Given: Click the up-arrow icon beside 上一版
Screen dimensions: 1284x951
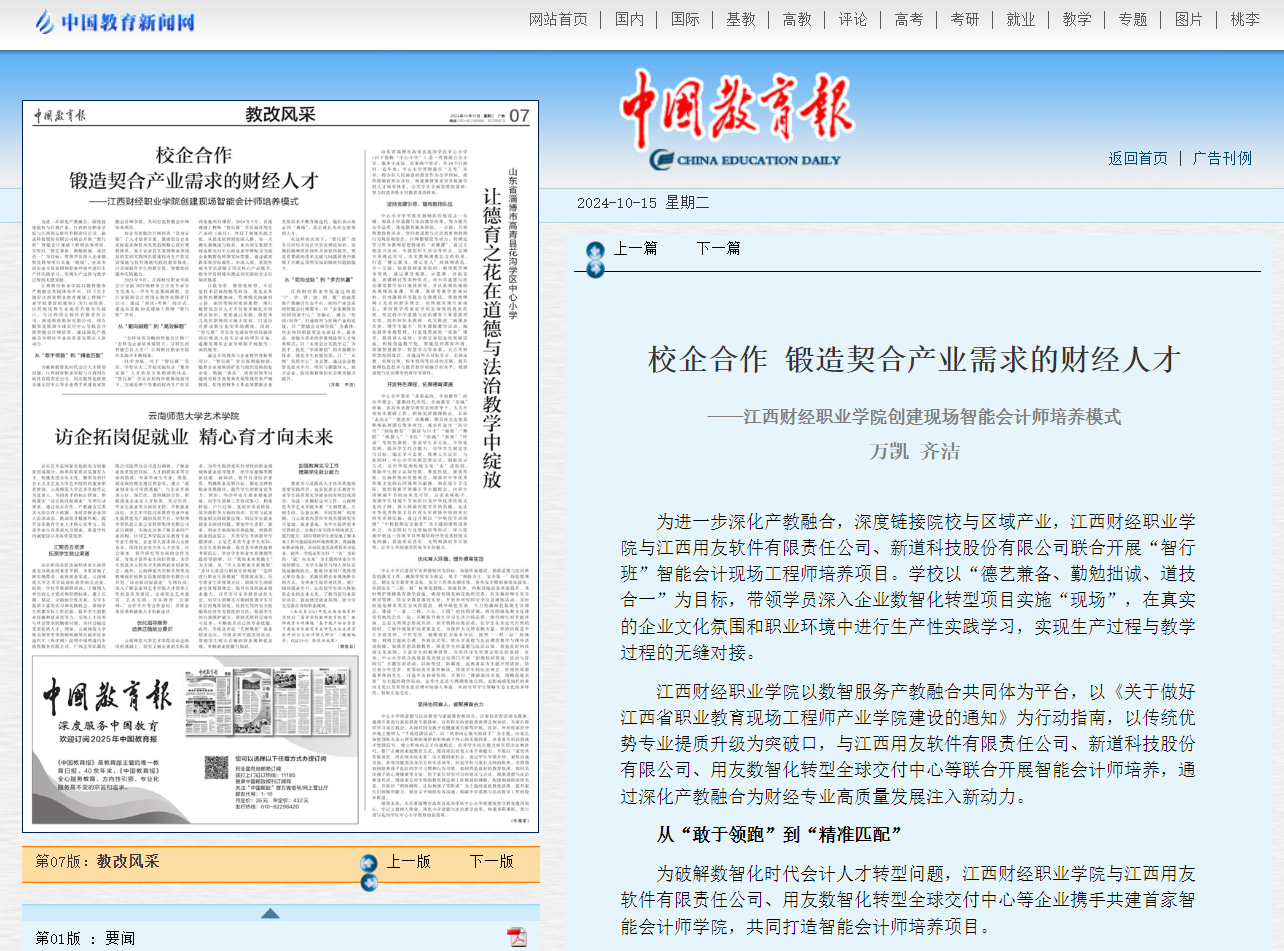Looking at the screenshot, I should tap(369, 863).
